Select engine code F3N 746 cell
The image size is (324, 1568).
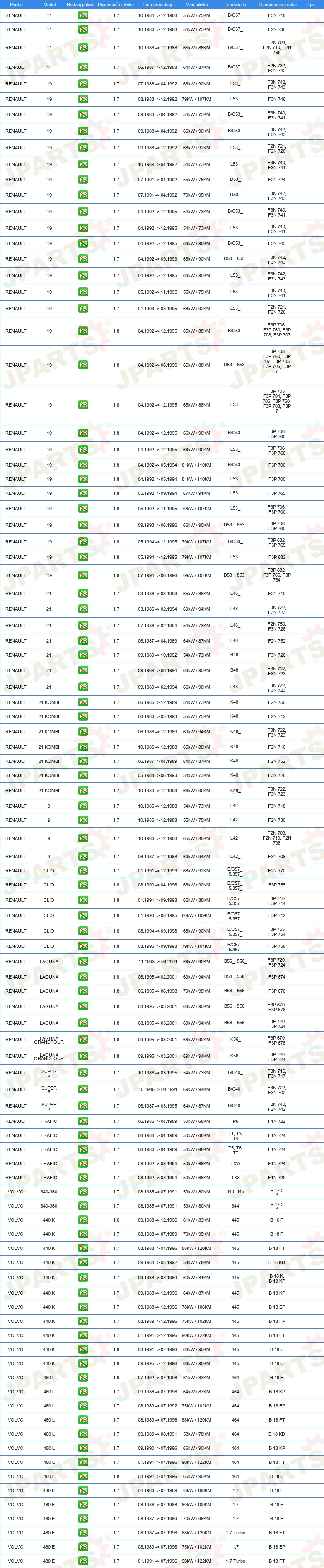point(277,99)
